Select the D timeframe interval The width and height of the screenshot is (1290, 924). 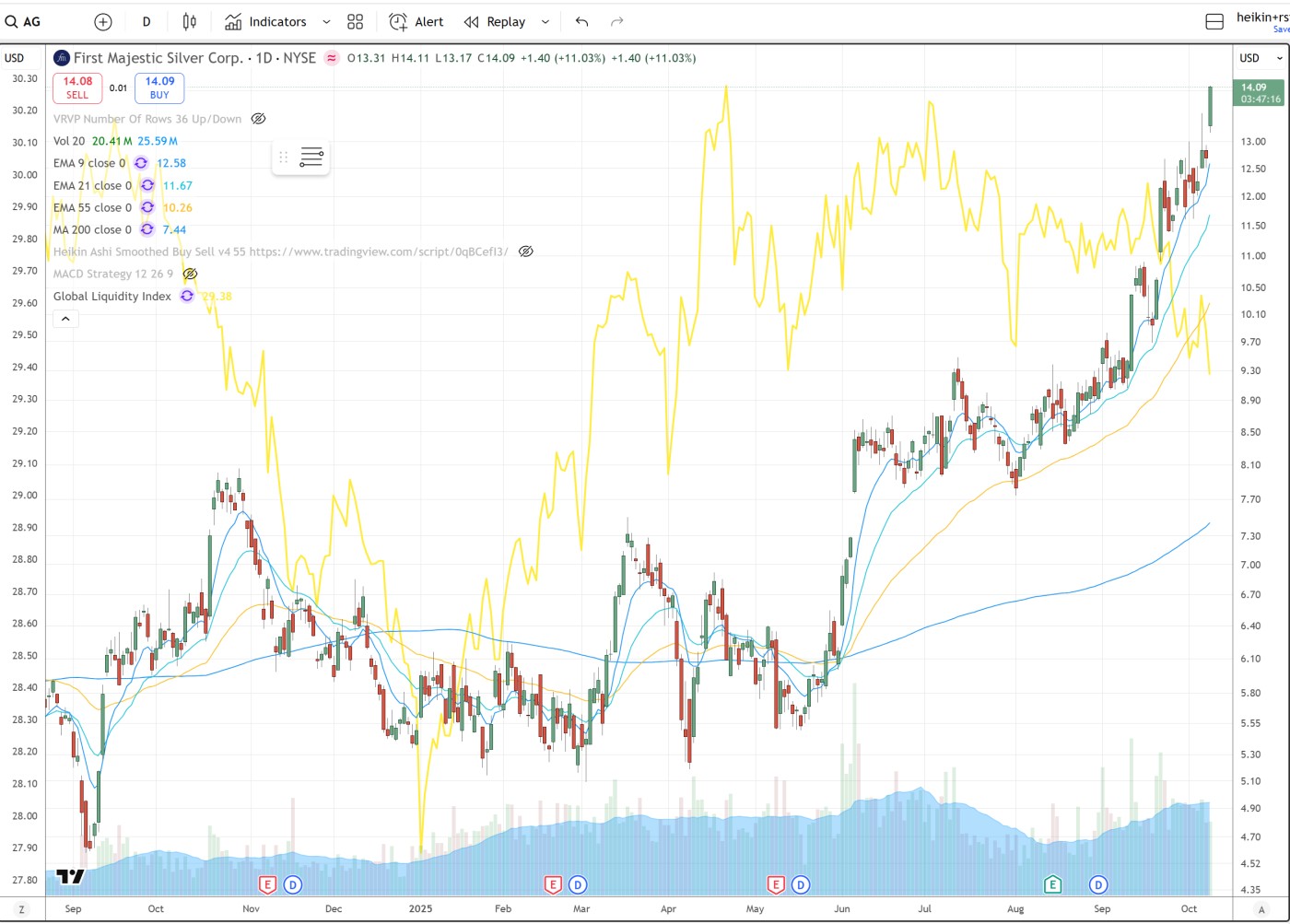(147, 22)
